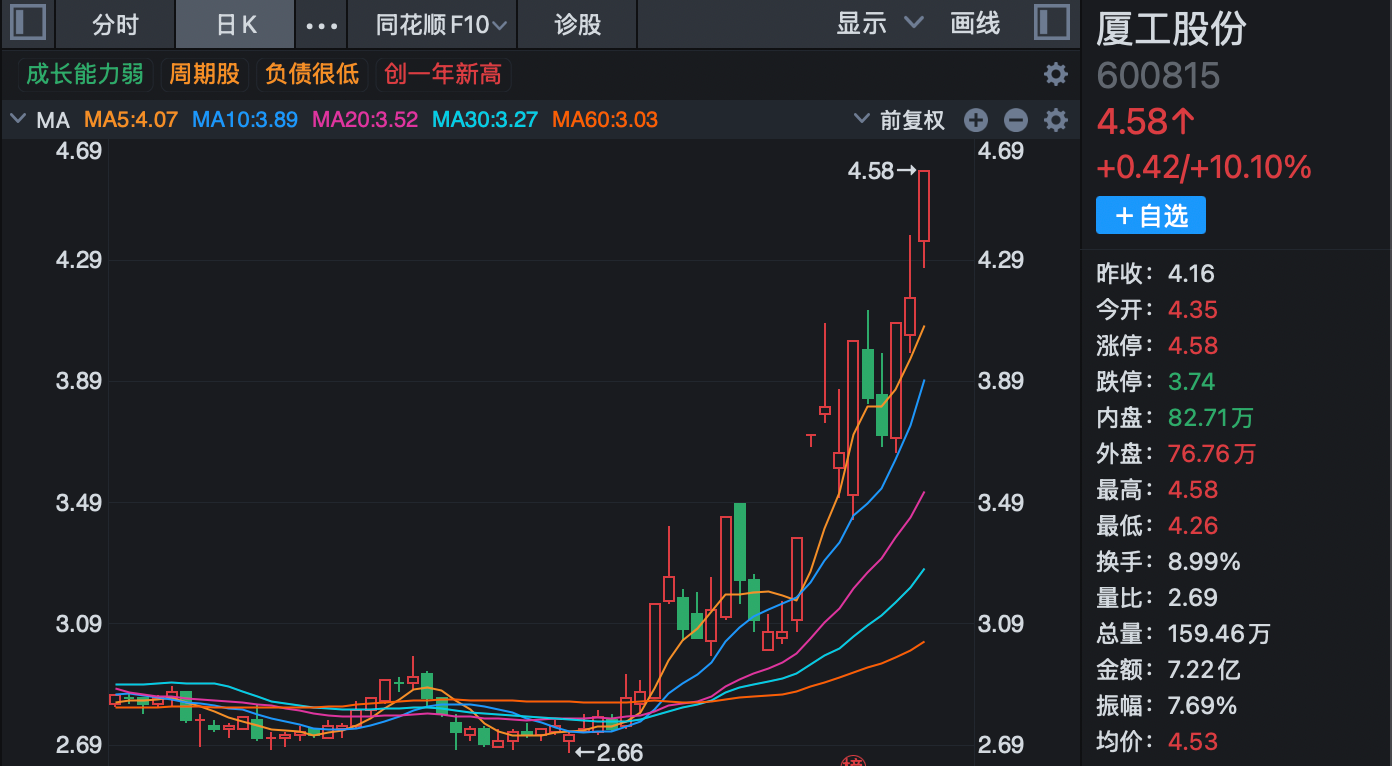Click the 诊股 button
This screenshot has height=766, width=1392.
578,25
